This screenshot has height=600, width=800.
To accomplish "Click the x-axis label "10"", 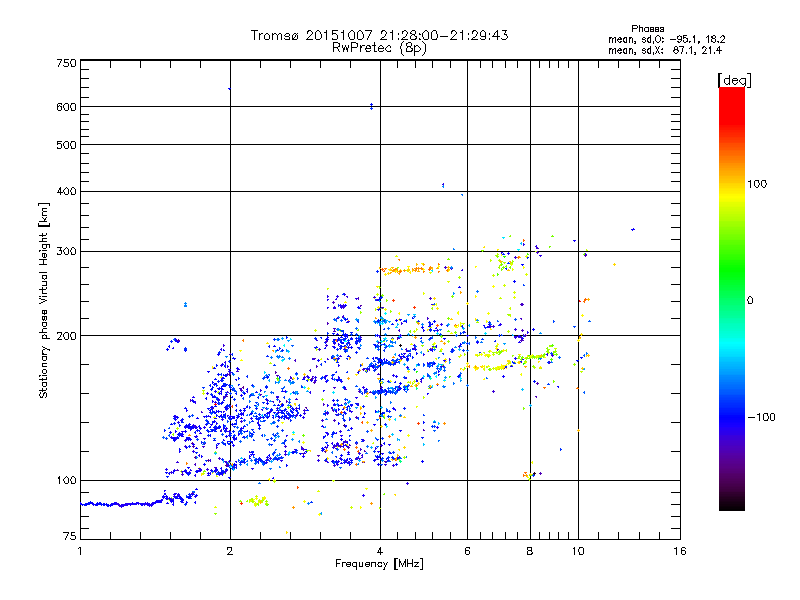I will (578, 551).
